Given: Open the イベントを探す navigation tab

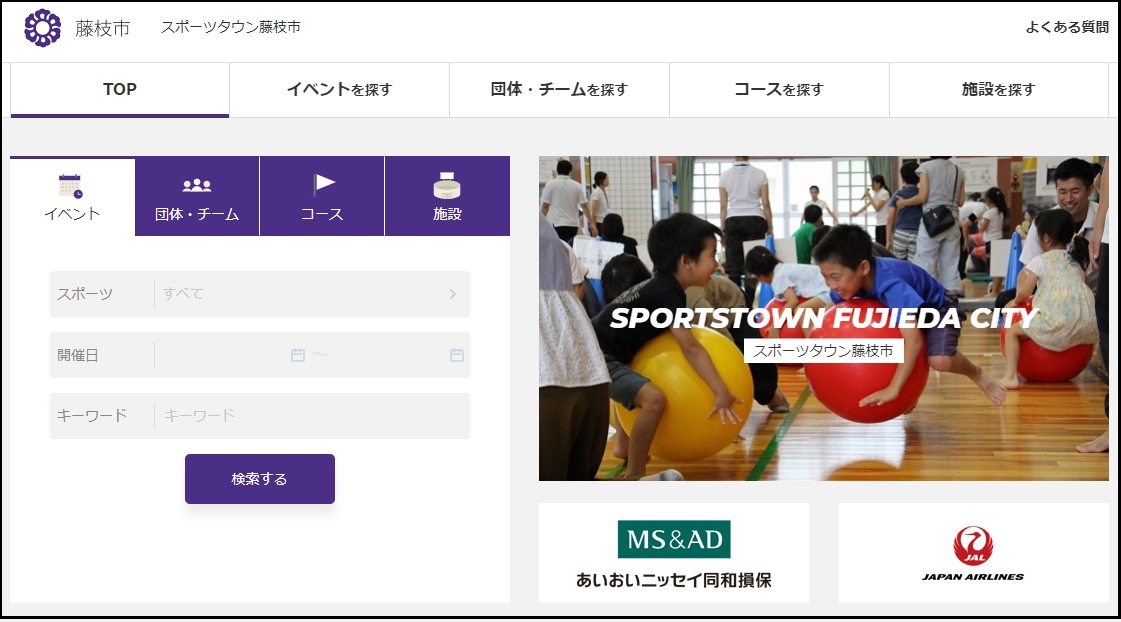Looking at the screenshot, I should (339, 90).
